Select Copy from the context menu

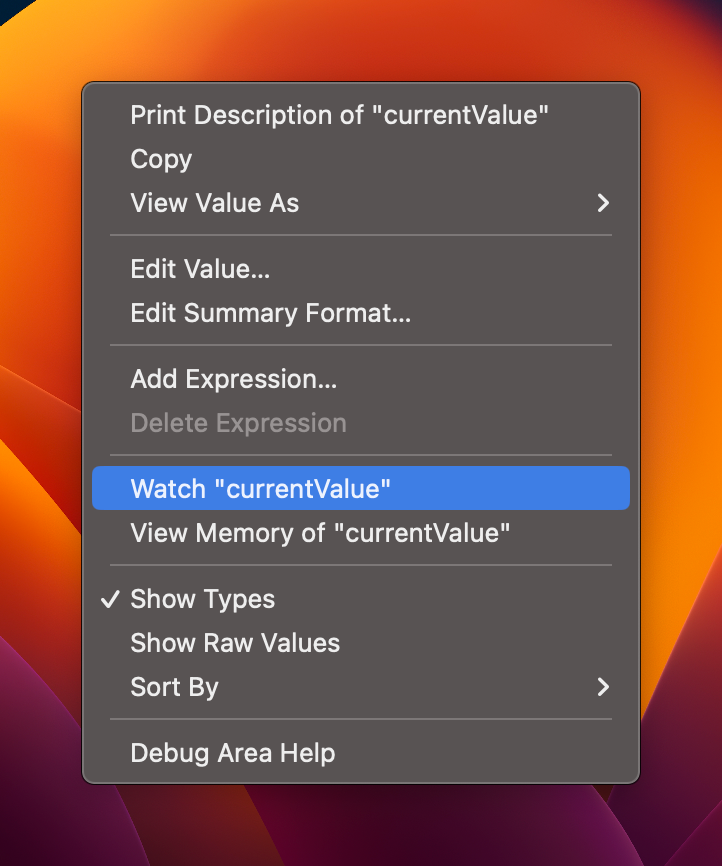click(161, 159)
